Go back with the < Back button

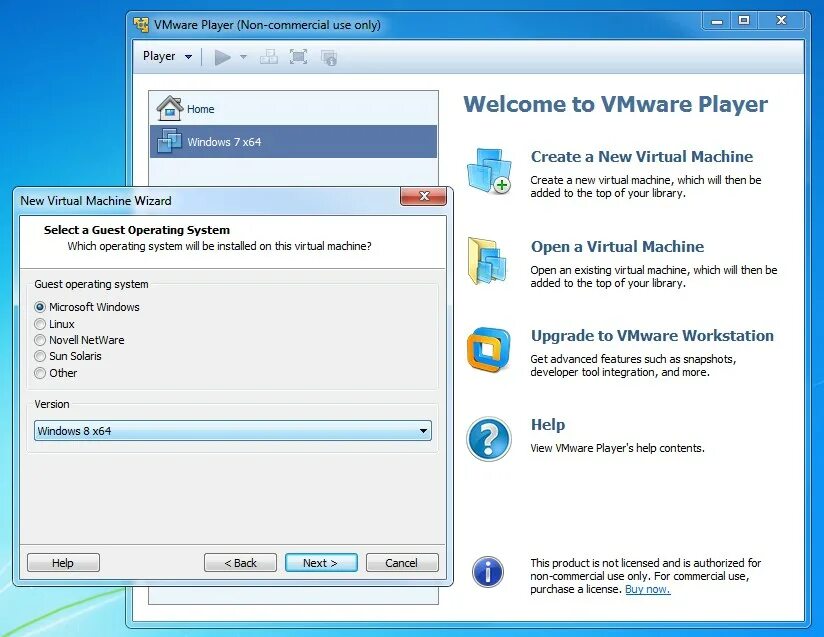240,563
